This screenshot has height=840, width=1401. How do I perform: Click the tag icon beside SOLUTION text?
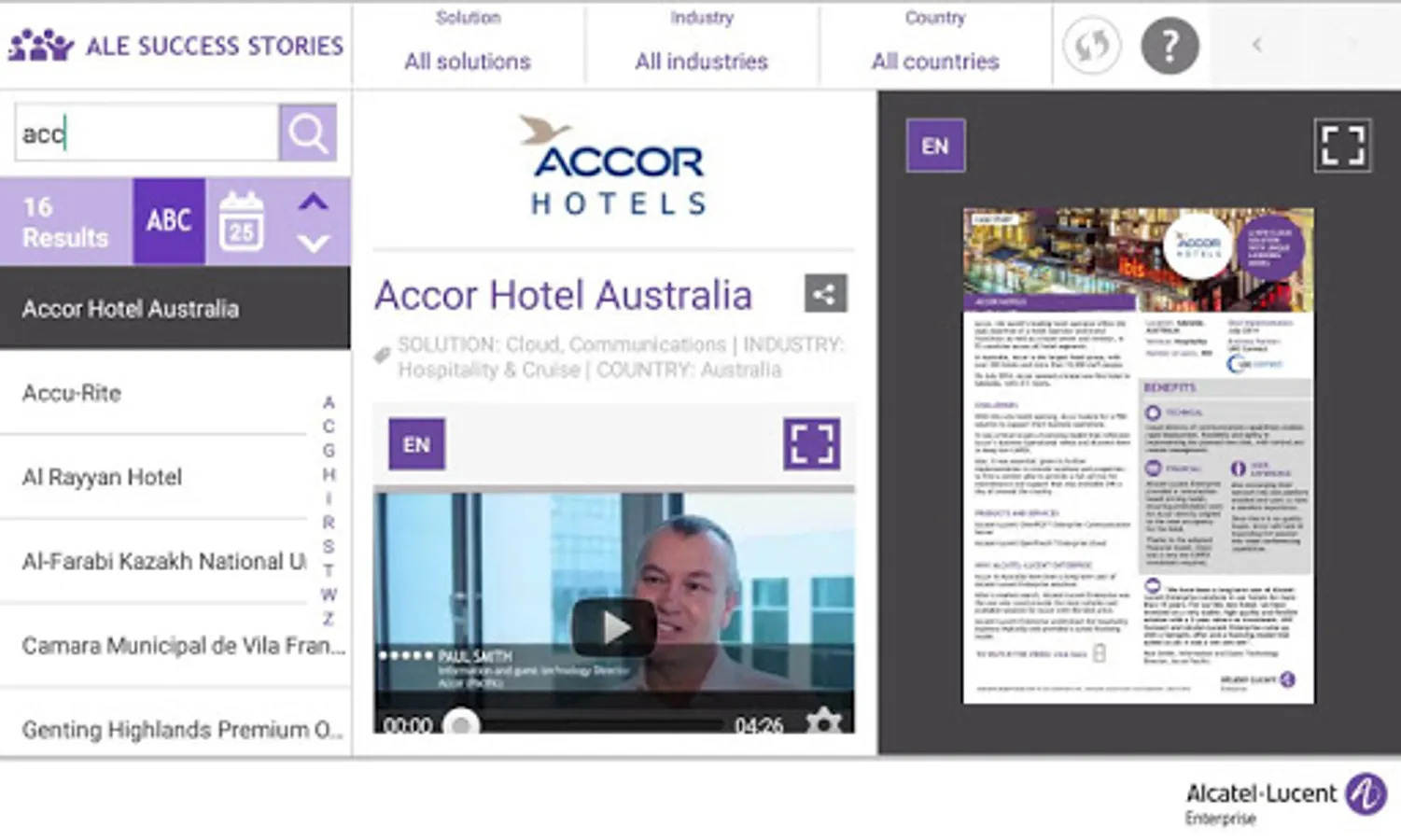click(382, 356)
